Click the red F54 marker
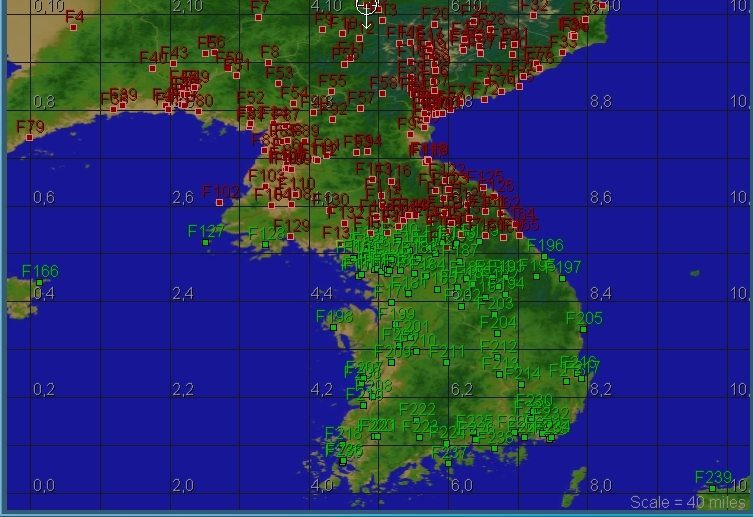This screenshot has width=753, height=517. coord(293,103)
